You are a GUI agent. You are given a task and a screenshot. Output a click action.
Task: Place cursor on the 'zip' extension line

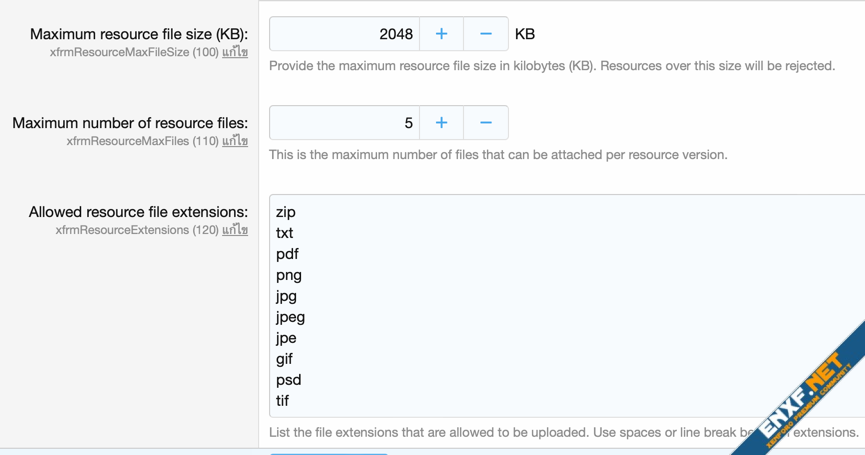click(286, 212)
